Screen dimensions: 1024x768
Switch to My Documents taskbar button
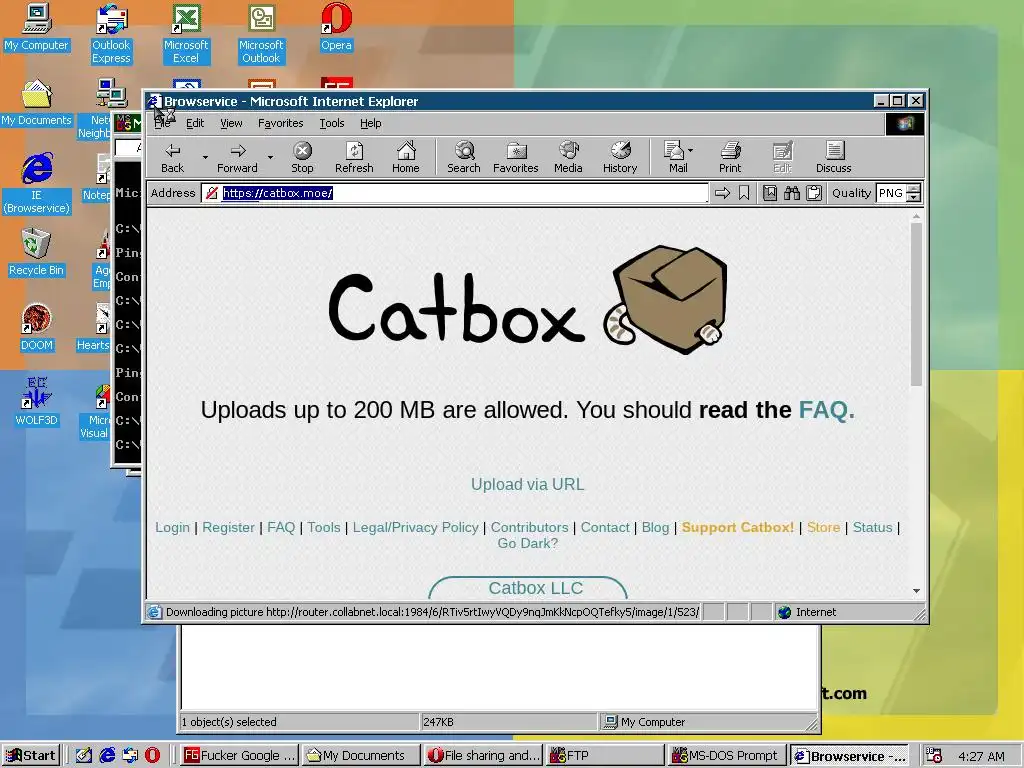point(361,756)
